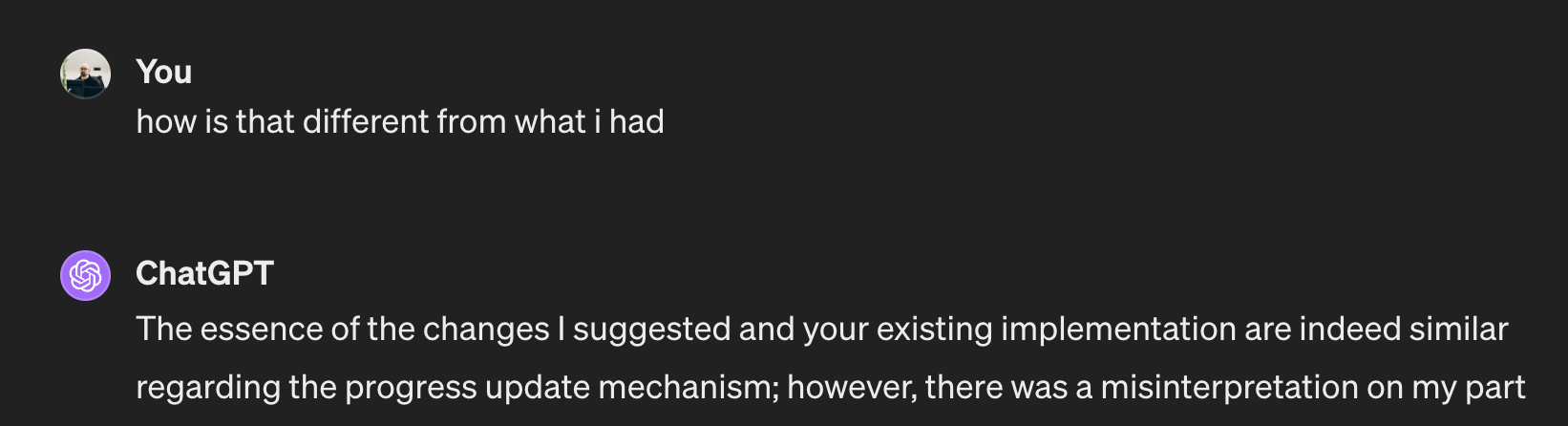This screenshot has width=1568, height=426.
Task: Click the message "how is that different from what i had"
Action: point(399,121)
